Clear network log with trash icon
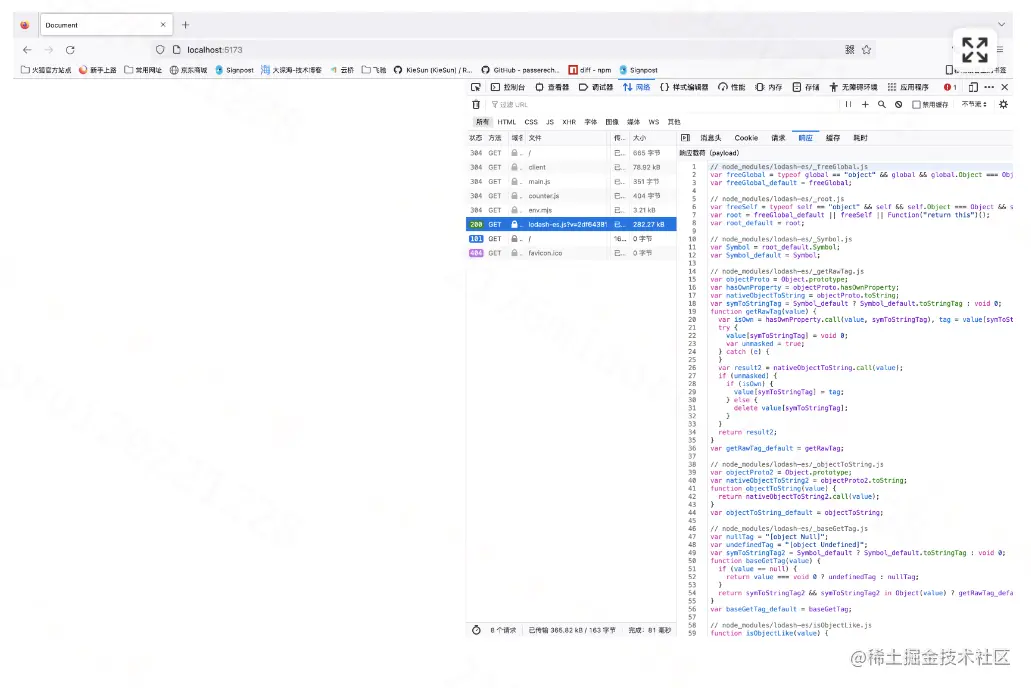The image size is (1031, 688). pos(476,105)
